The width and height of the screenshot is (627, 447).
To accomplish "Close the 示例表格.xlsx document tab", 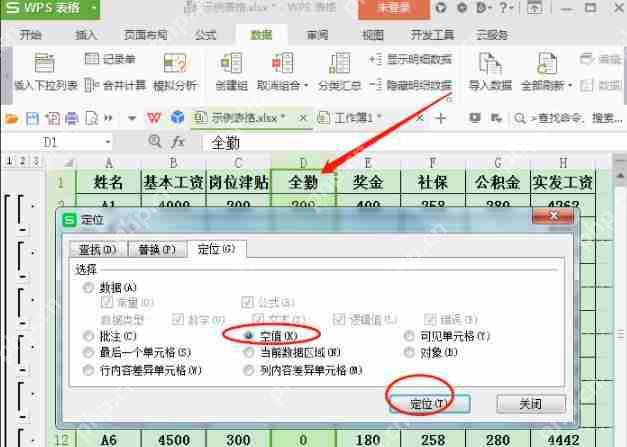I will (303, 118).
